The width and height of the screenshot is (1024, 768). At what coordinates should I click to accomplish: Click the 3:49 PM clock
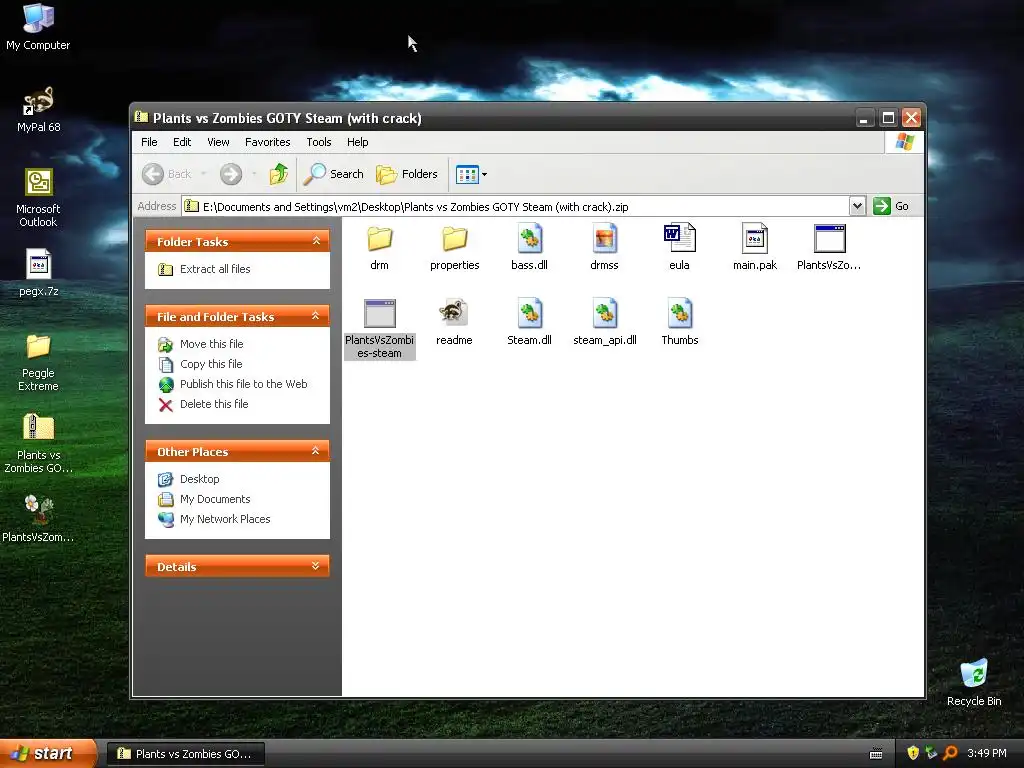987,753
